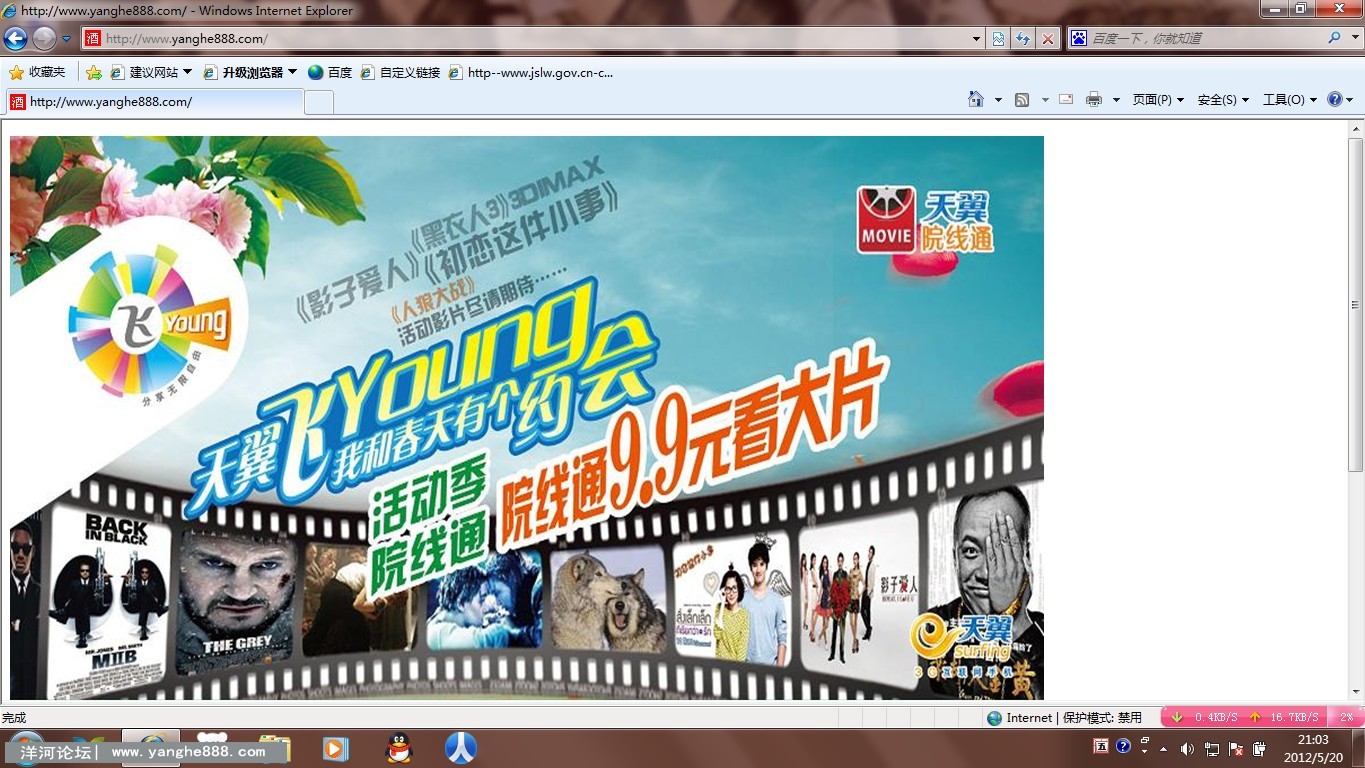Toggle Compatibility View icon
The image size is (1365, 768).
[998, 39]
